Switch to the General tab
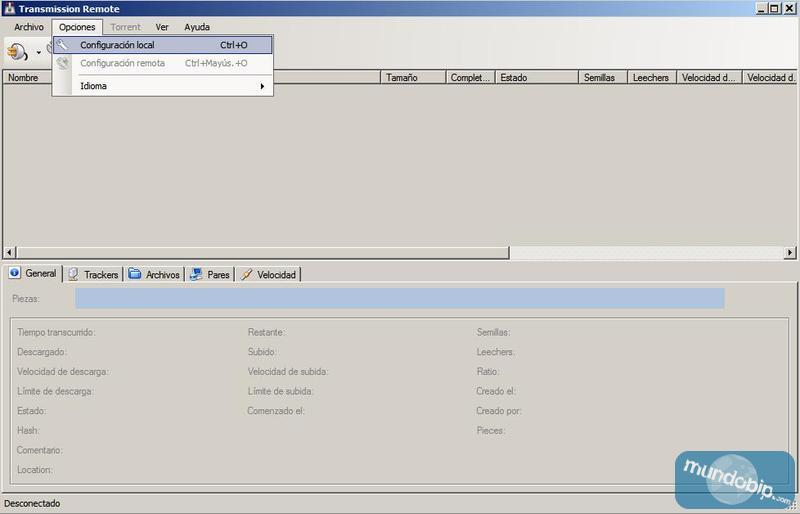 [x=33, y=274]
